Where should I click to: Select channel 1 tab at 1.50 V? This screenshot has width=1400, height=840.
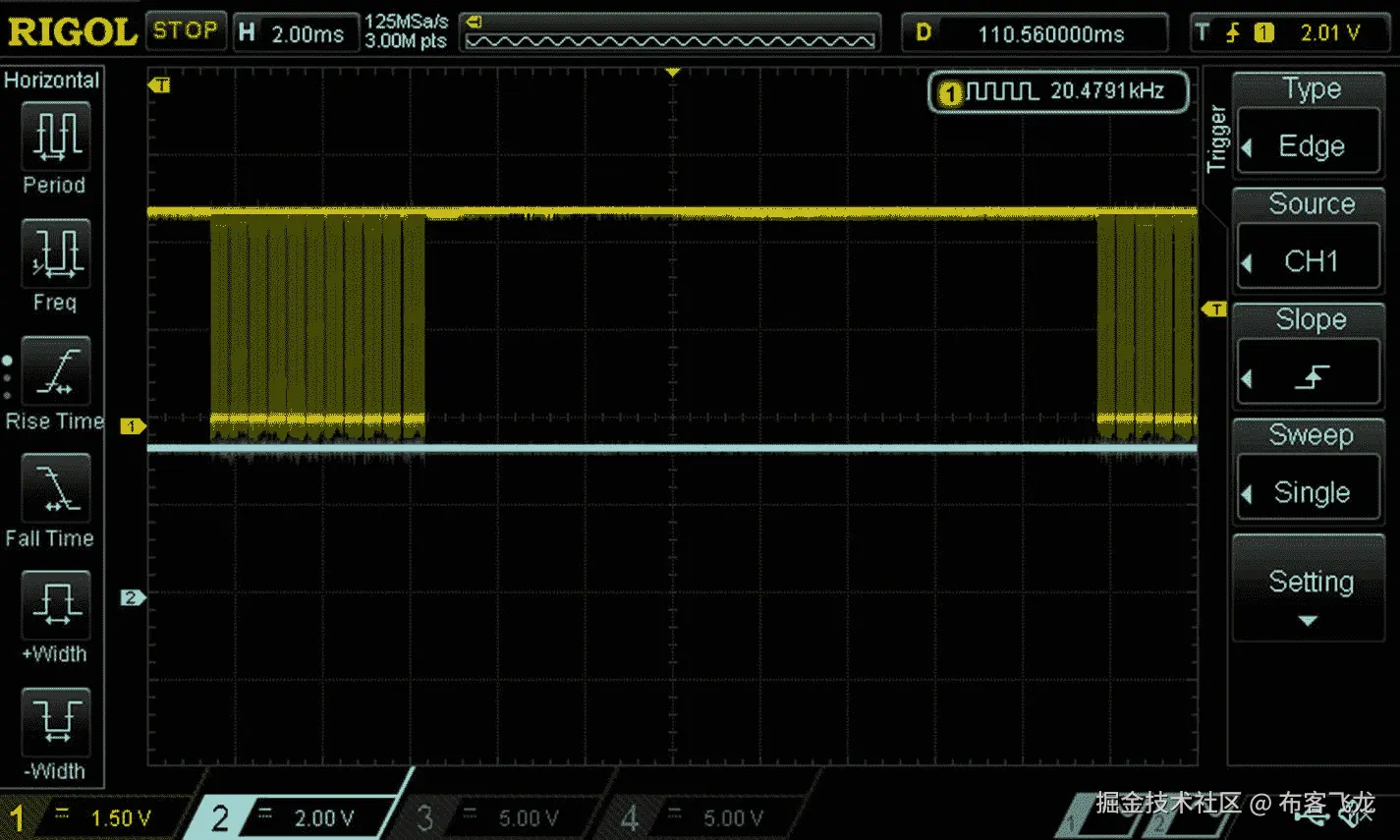(x=93, y=816)
